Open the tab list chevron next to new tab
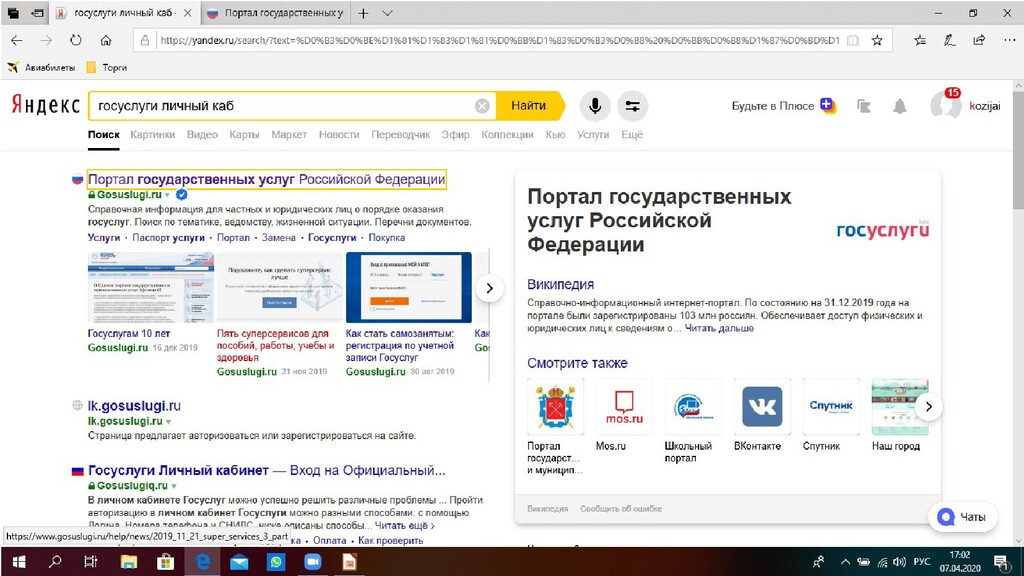 [x=387, y=13]
